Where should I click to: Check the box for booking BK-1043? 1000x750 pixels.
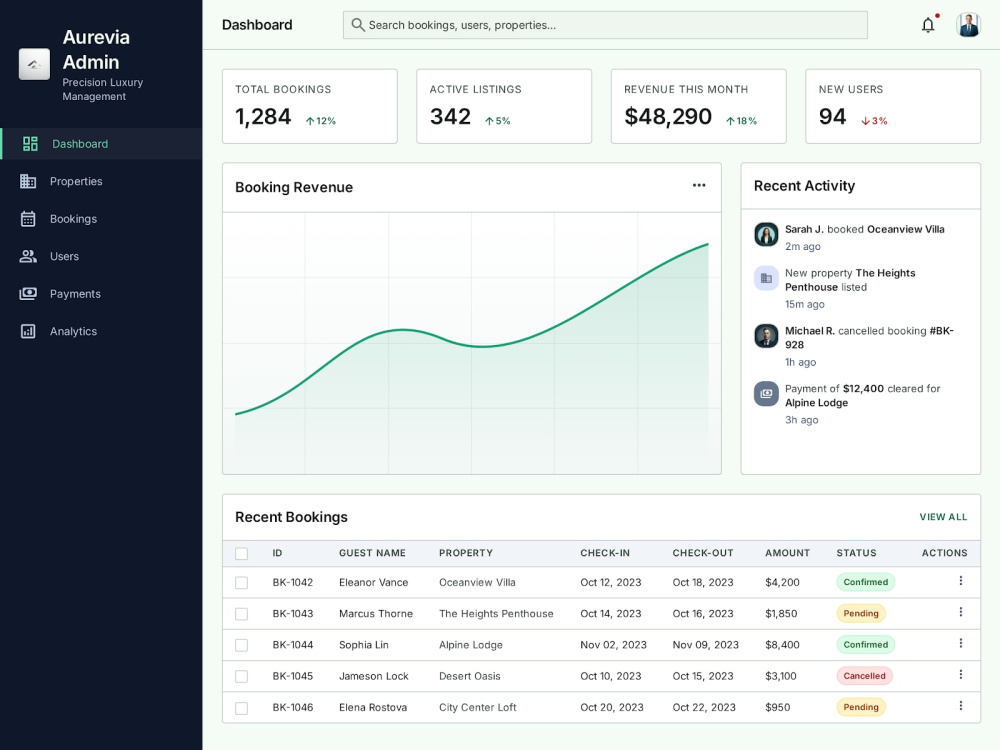coord(241,614)
